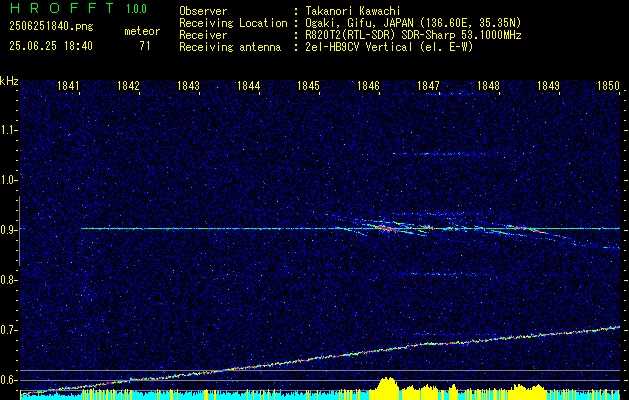Click the 2506251840.png filename
The height and width of the screenshot is (400, 629).
pyautogui.click(x=51, y=27)
